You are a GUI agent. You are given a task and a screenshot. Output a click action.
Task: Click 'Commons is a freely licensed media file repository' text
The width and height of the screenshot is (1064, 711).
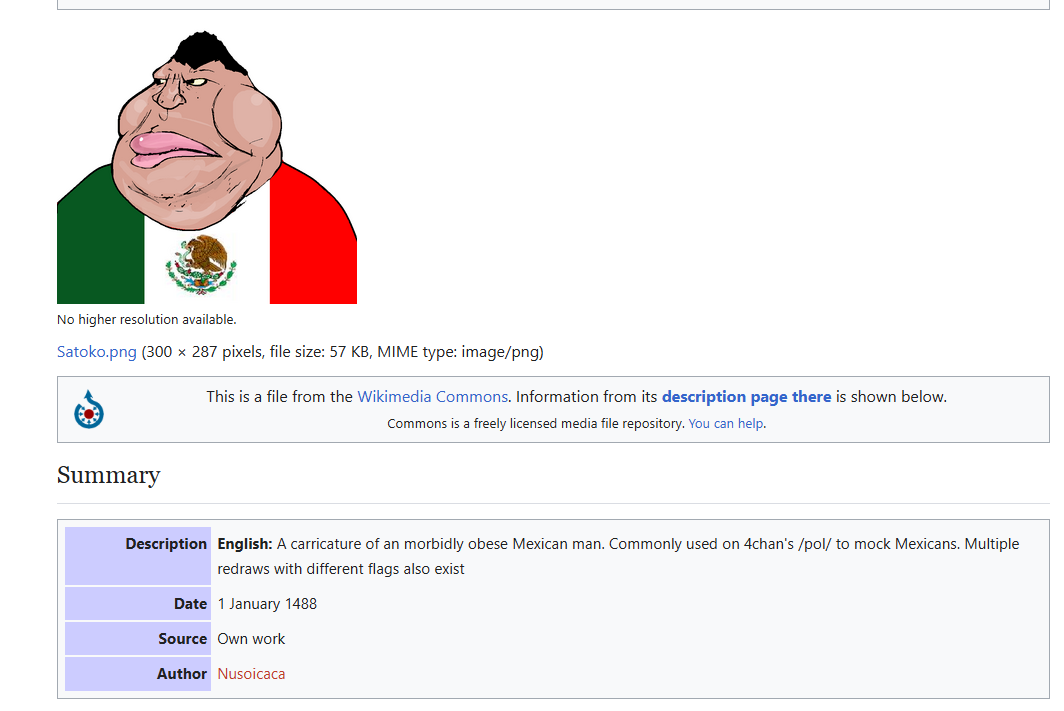pyautogui.click(x=535, y=423)
